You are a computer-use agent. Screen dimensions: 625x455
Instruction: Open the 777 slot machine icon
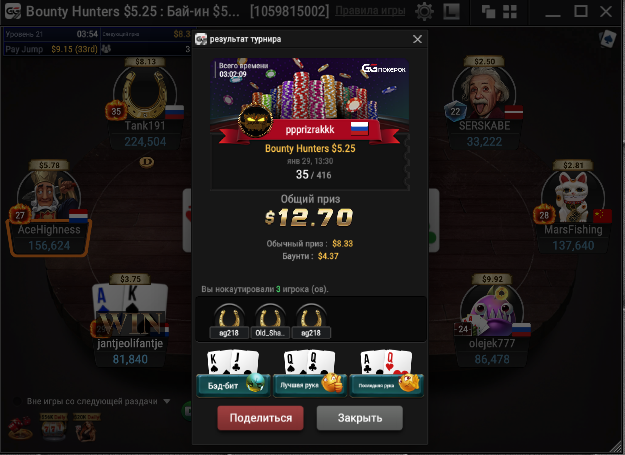tap(54, 428)
